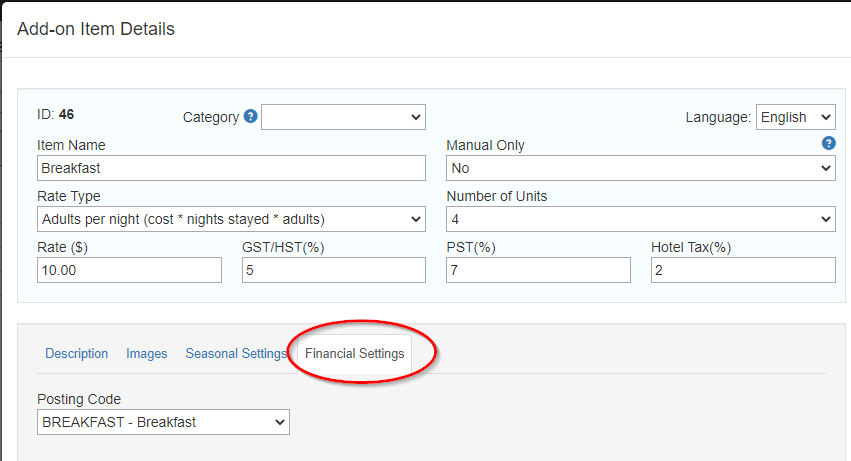Image resolution: width=851 pixels, height=461 pixels.
Task: Click the GST/HST(%) input field
Action: pos(334,270)
